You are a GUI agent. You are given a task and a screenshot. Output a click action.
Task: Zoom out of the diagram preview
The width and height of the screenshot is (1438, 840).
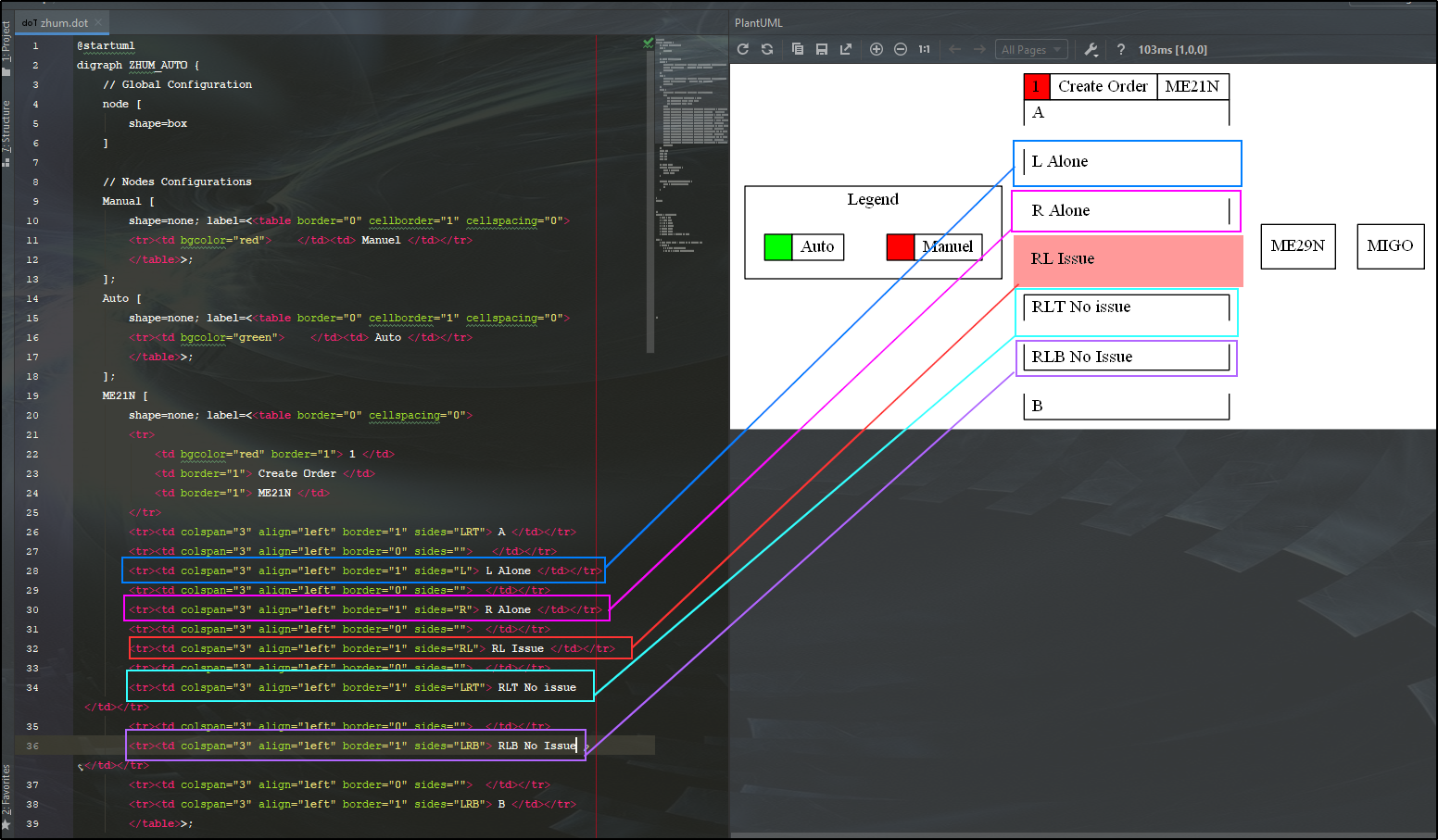(901, 49)
